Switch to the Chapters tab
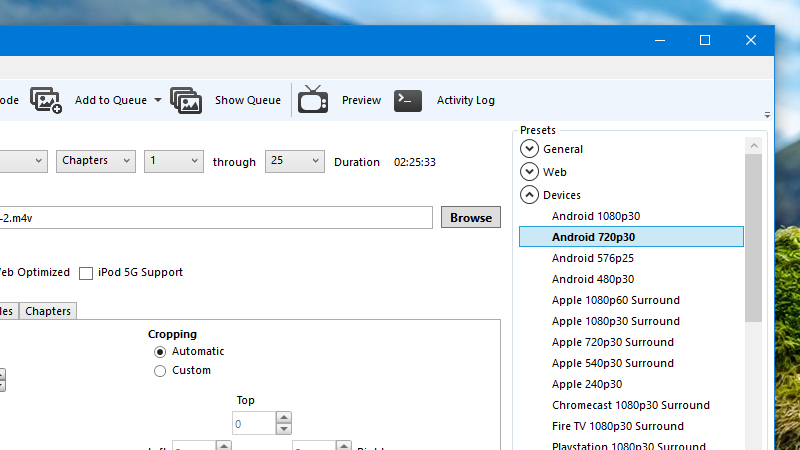This screenshot has width=800, height=450. click(48, 311)
